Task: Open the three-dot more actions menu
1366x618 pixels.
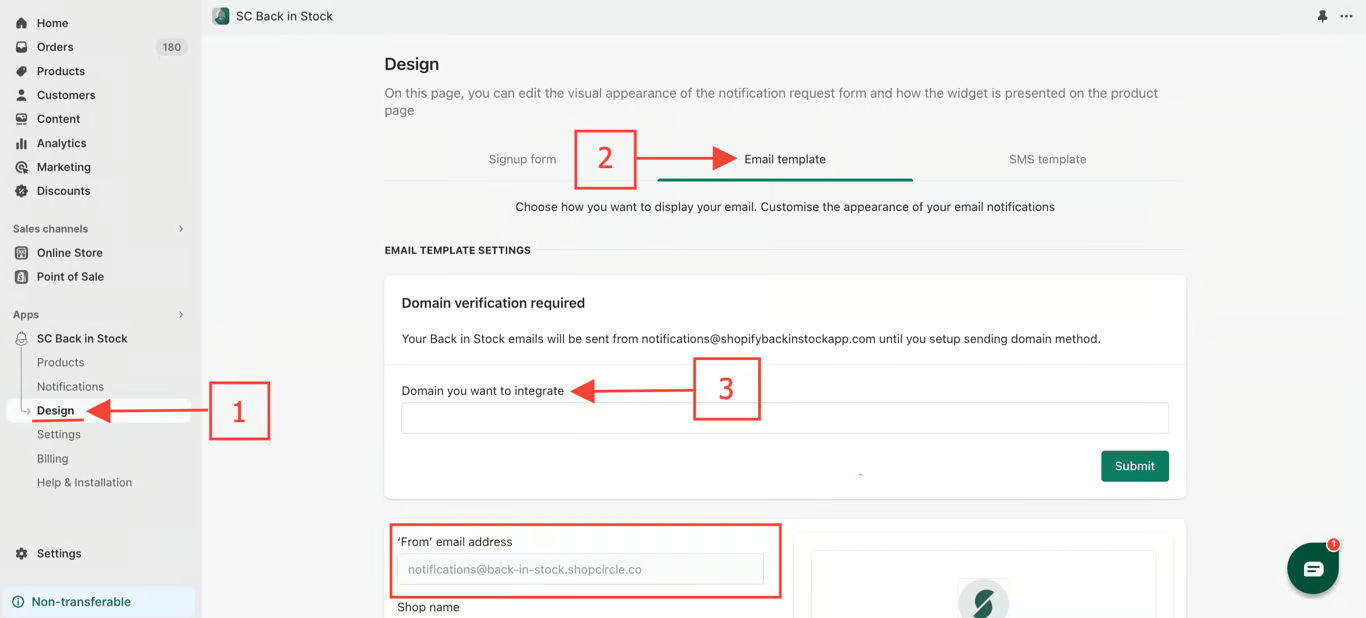Action: pos(1346,16)
